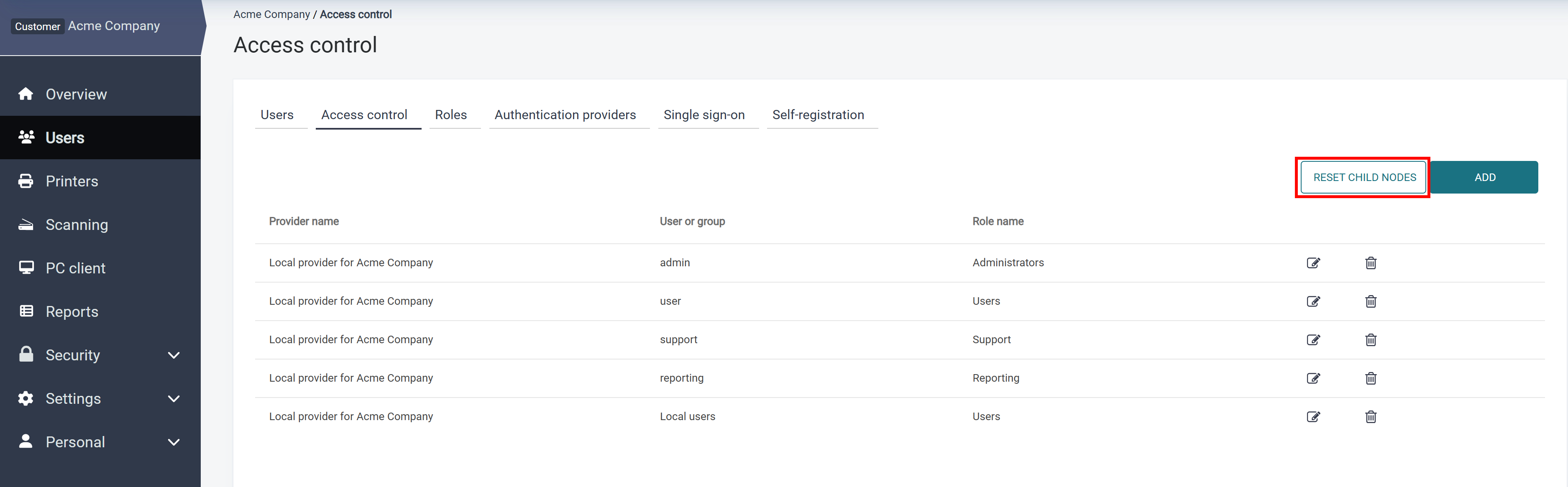Edit the user row entry
Image resolution: width=1568 pixels, height=487 pixels.
[1313, 301]
